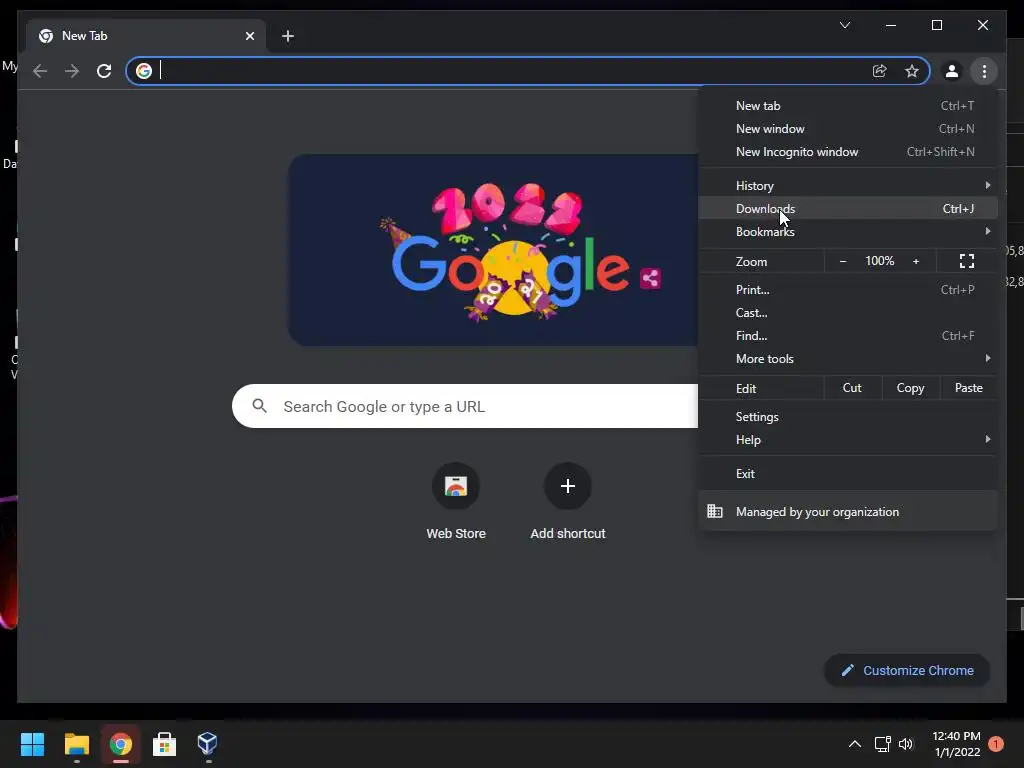1024x768 pixels.
Task: Show hidden system tray icons
Action: click(x=854, y=744)
